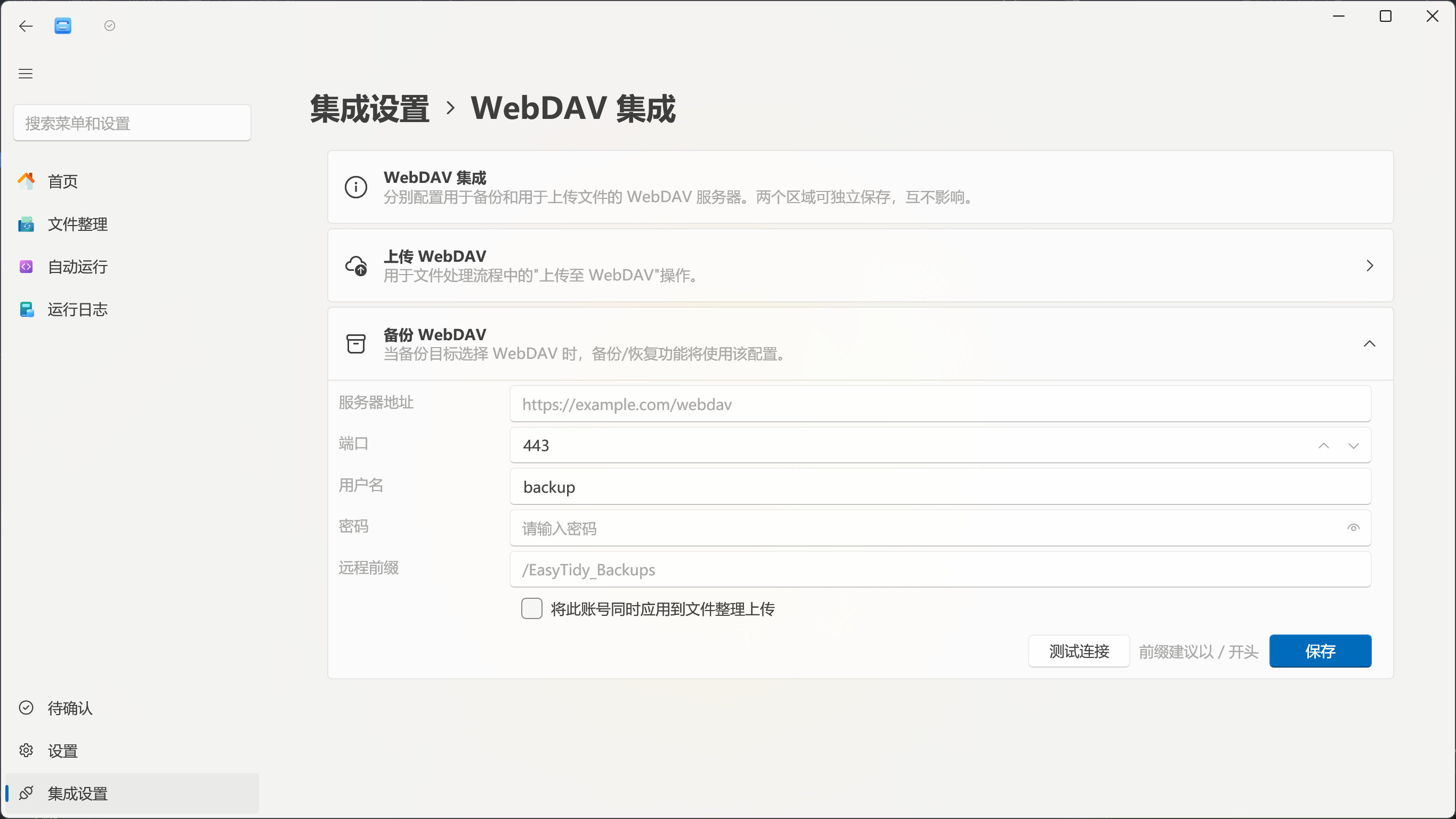The image size is (1456, 819).
Task: Click the blue EasyTidy app icon
Action: tap(63, 26)
